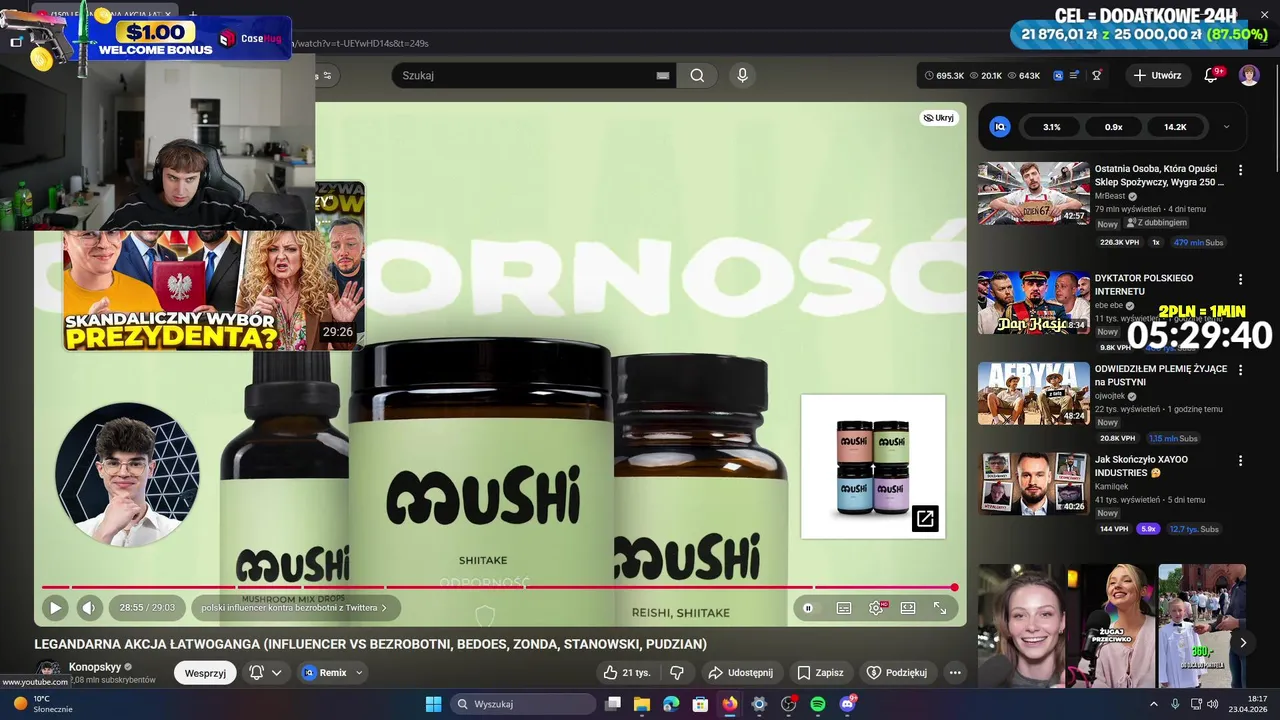Click the 226.3K VPH badge
1280x720 pixels.
tap(1119, 242)
